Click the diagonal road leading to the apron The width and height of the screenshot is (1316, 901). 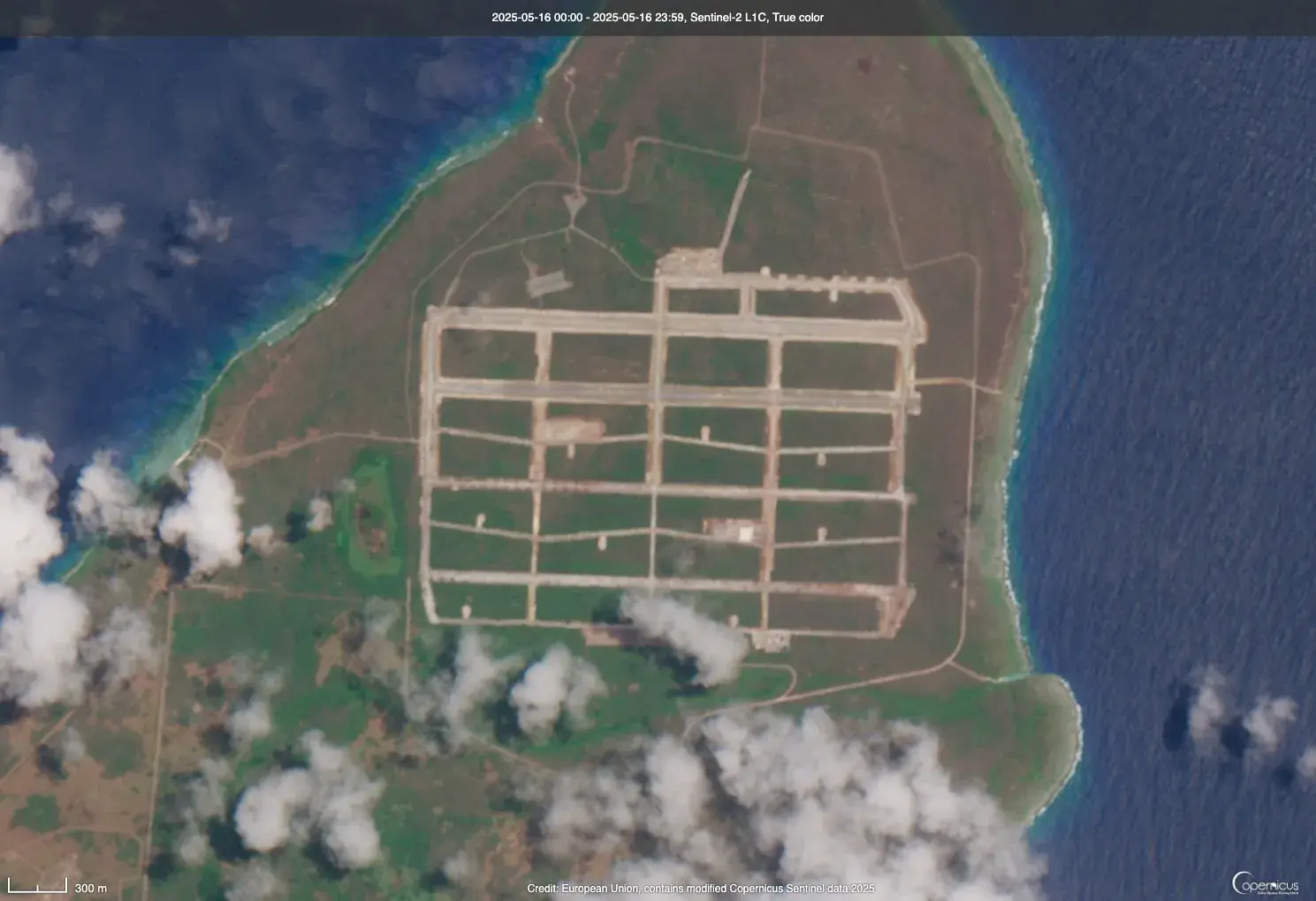734,212
